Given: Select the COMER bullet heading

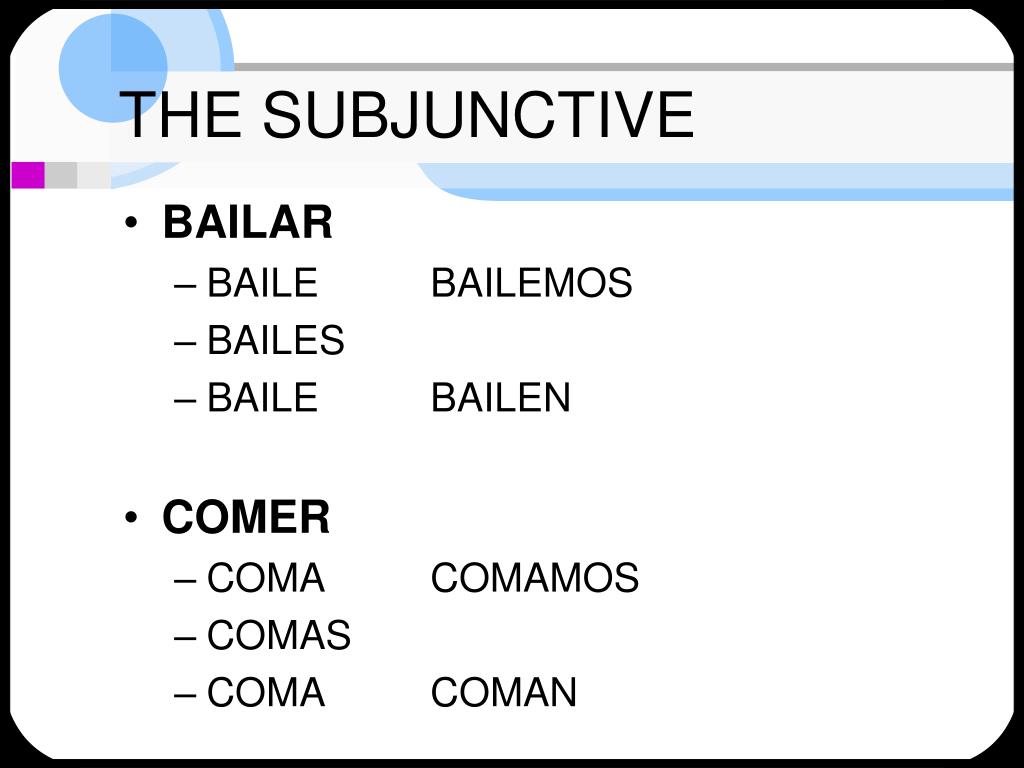Looking at the screenshot, I should click(x=246, y=517).
